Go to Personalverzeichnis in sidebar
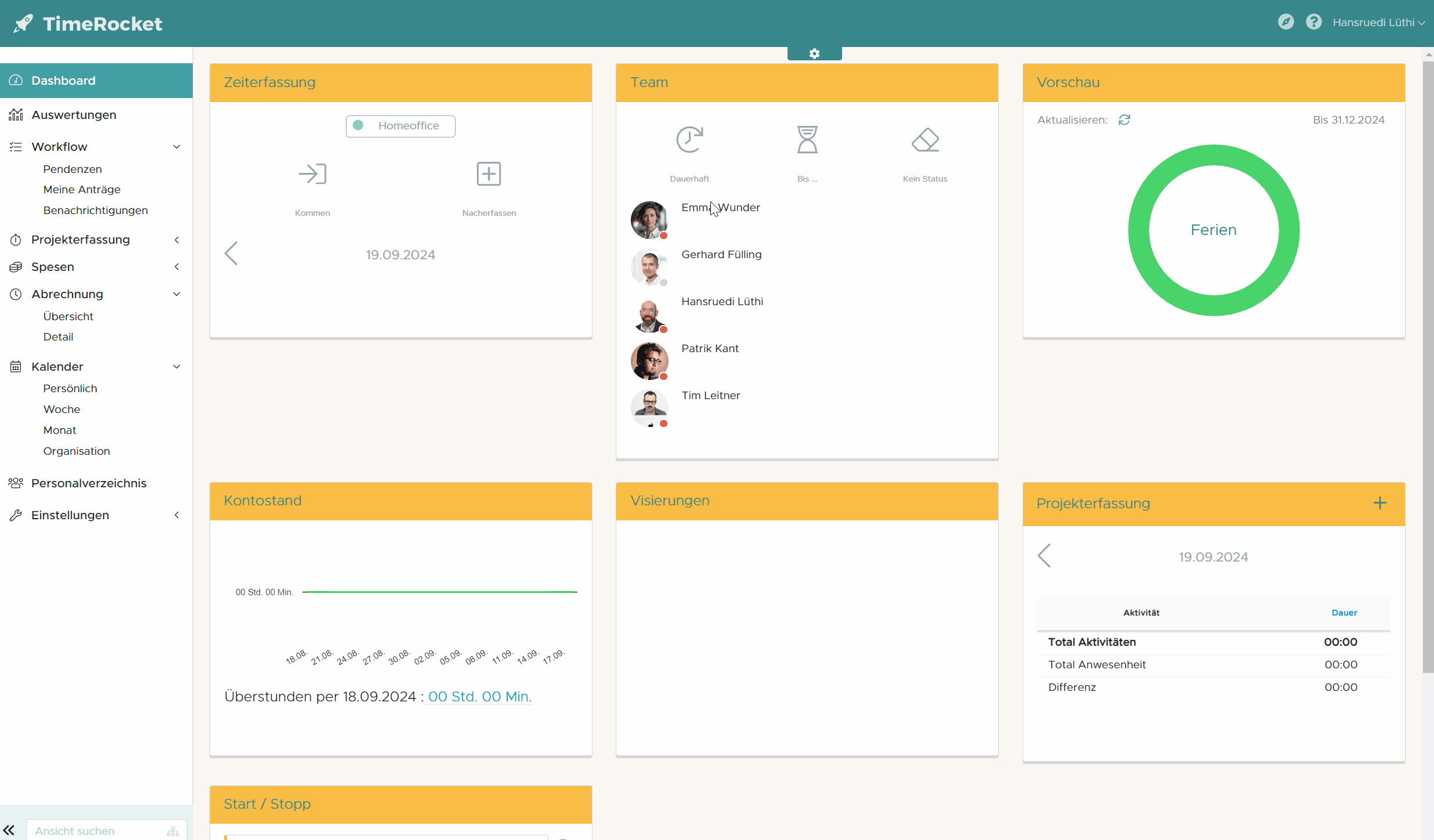1434x840 pixels. tap(88, 483)
